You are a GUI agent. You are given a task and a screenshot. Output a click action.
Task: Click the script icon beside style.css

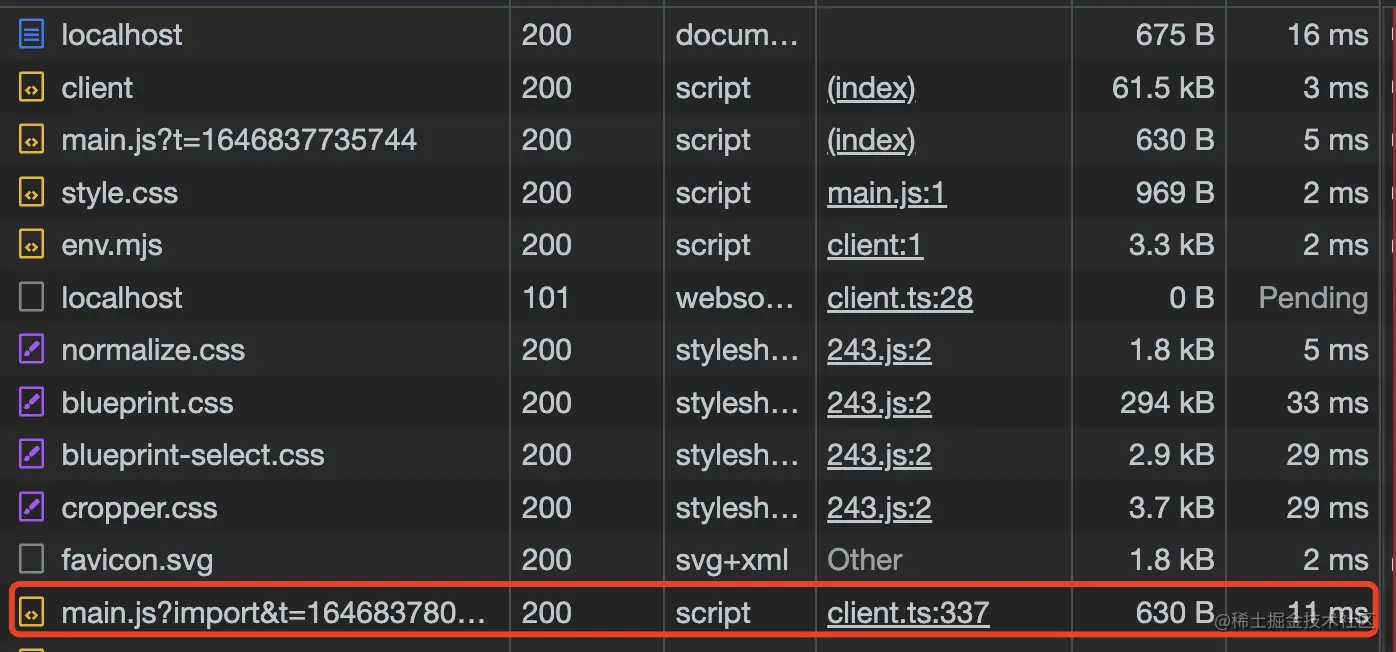click(32, 193)
